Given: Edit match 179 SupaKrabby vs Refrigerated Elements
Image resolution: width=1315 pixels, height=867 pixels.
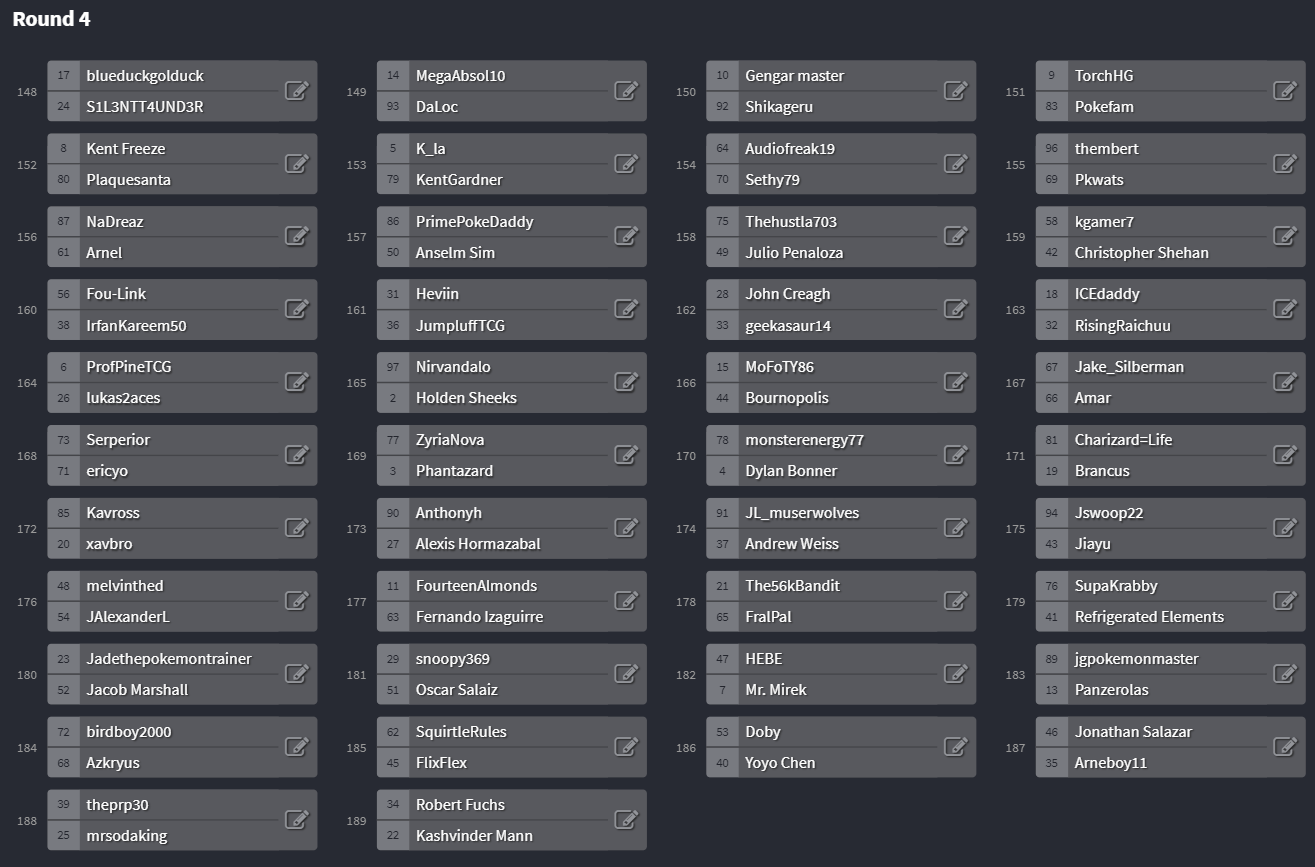Looking at the screenshot, I should coord(1285,601).
